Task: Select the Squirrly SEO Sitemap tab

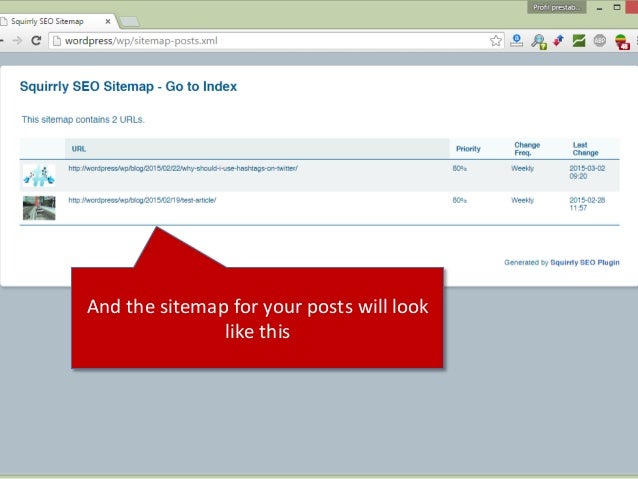Action: (x=57, y=21)
